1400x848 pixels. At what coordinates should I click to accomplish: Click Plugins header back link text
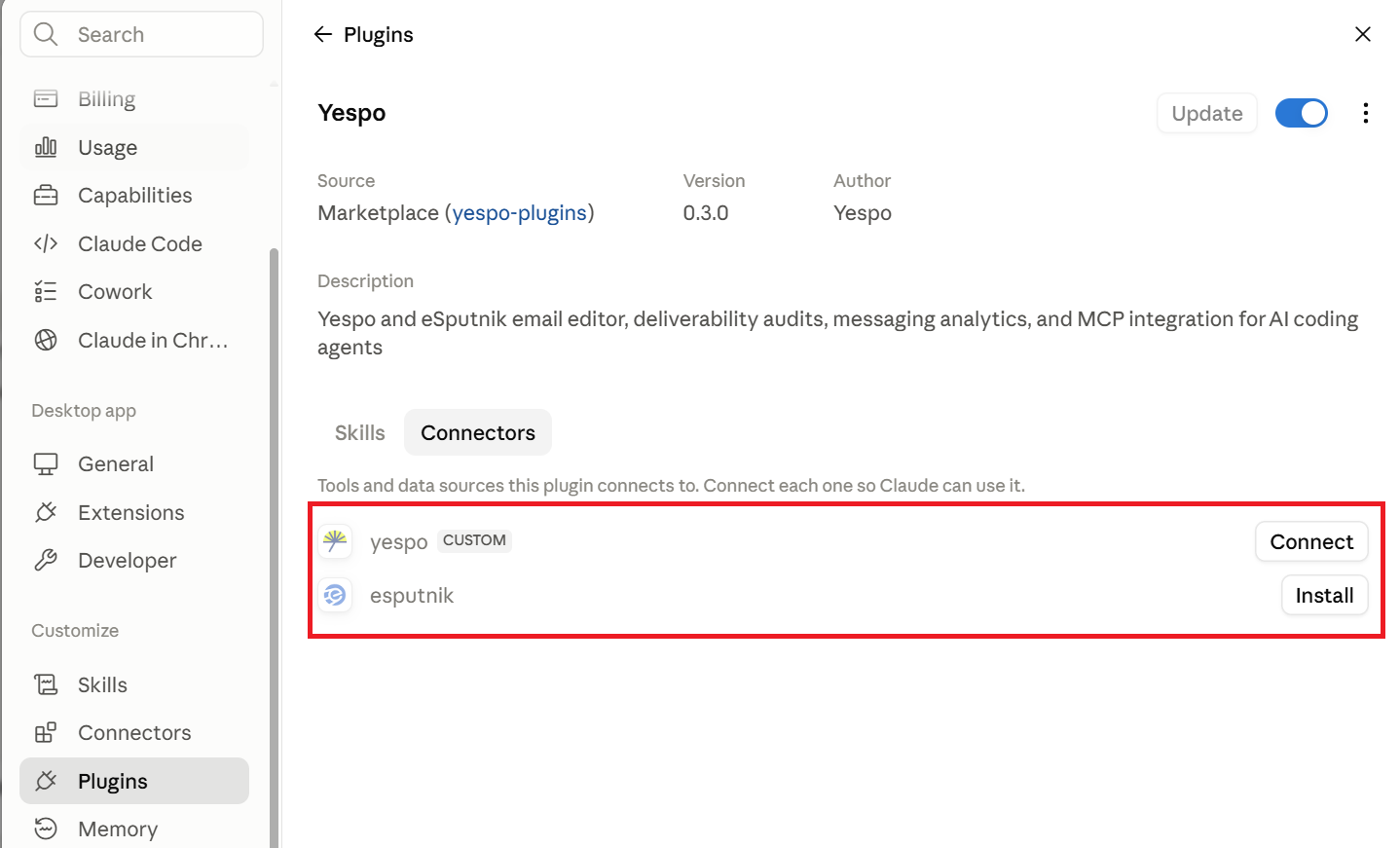click(x=379, y=35)
